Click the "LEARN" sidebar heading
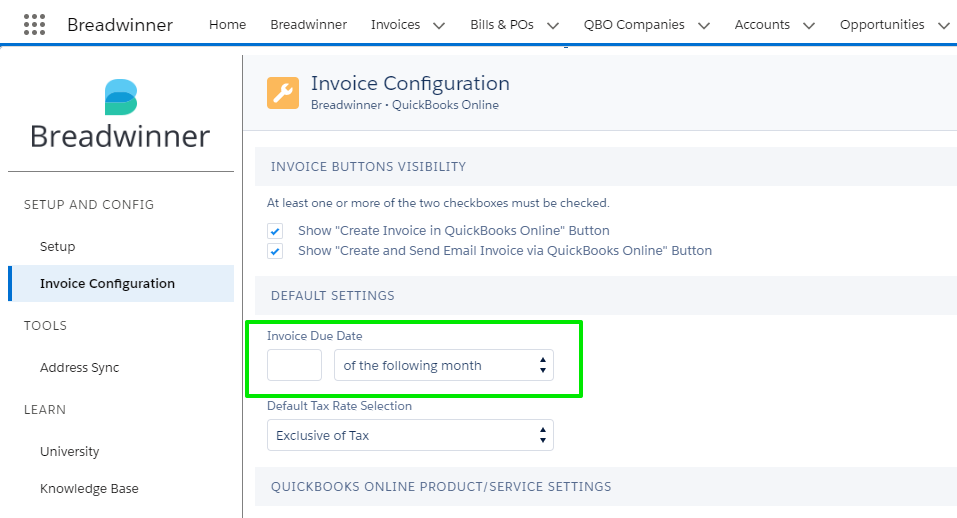This screenshot has height=518, width=957. click(x=45, y=409)
